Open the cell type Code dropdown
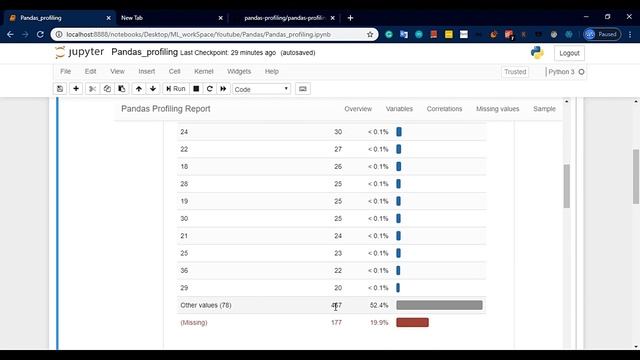 click(261, 89)
